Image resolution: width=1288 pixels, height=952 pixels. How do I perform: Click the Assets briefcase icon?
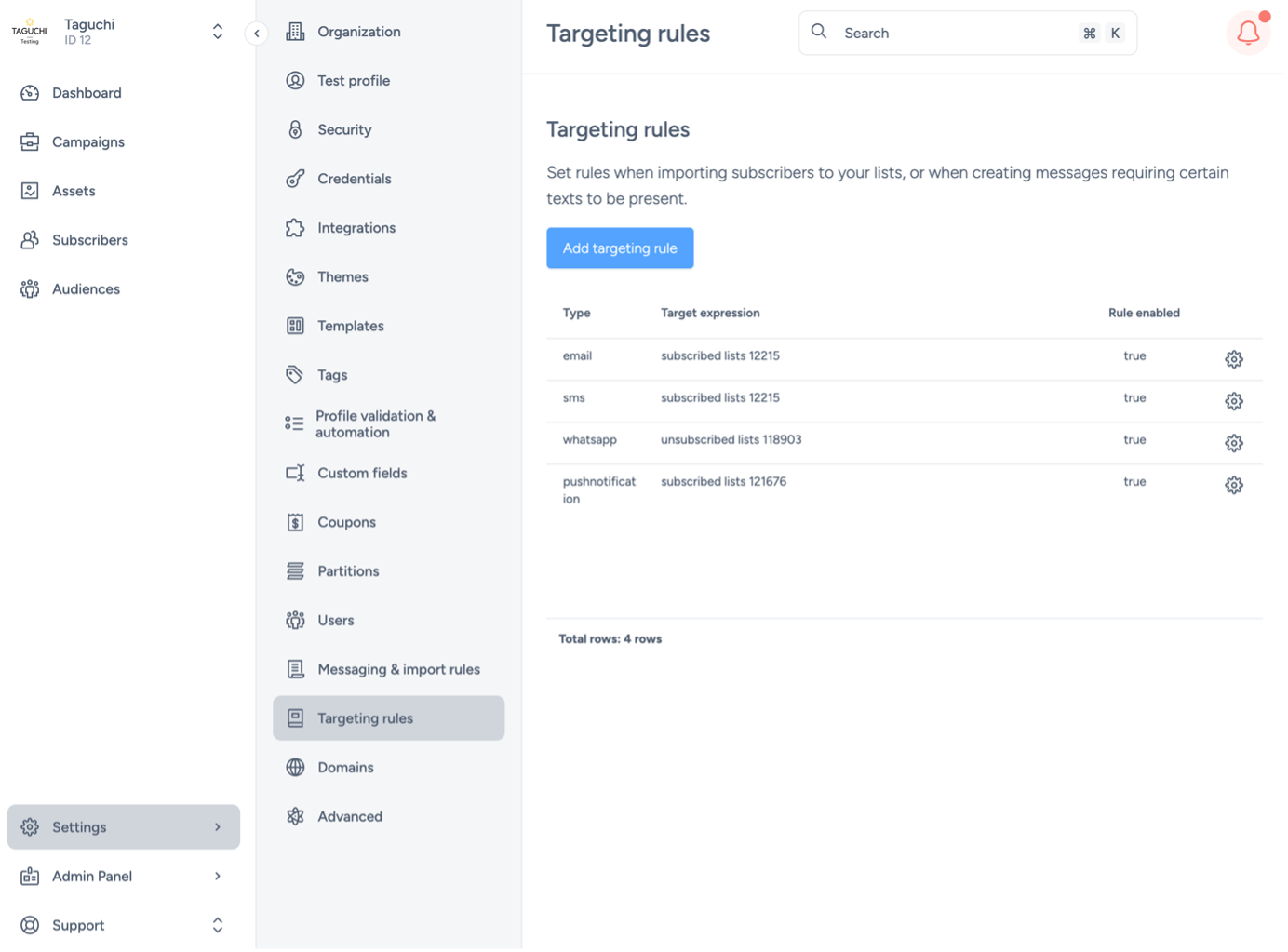29,190
